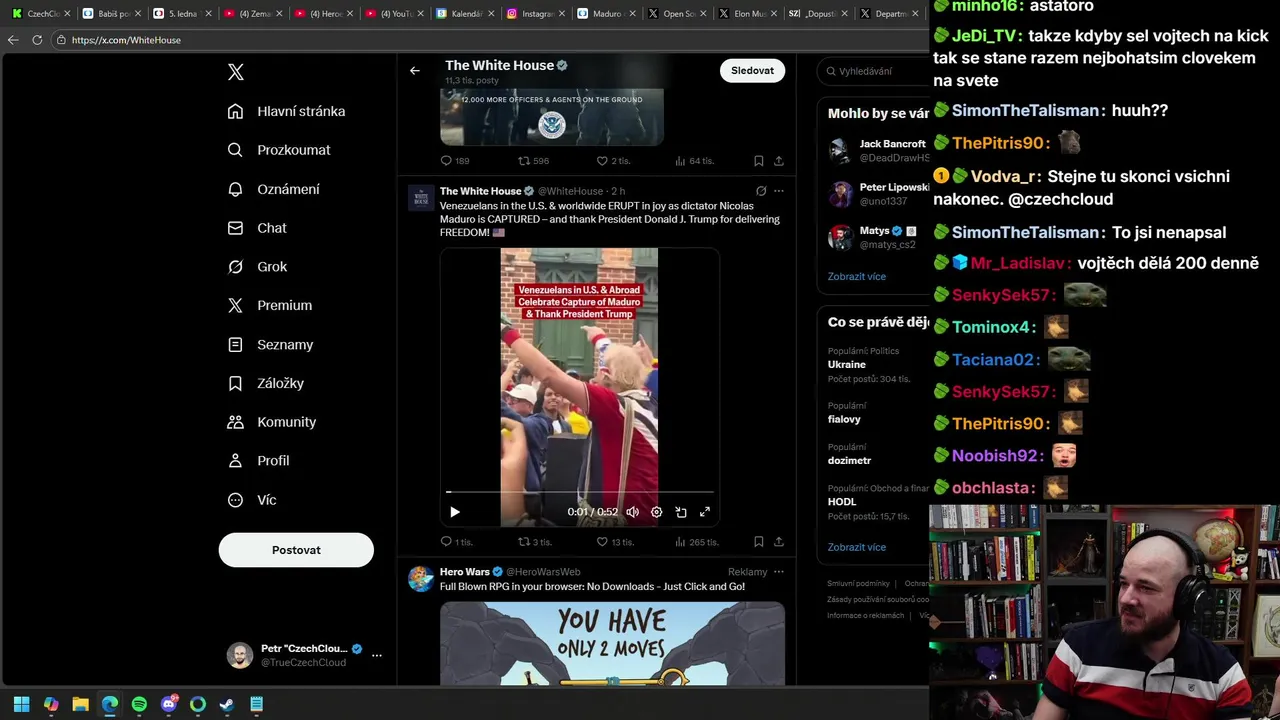Bookmark the Maduro video tweet
The width and height of the screenshot is (1280, 720).
coord(758,542)
